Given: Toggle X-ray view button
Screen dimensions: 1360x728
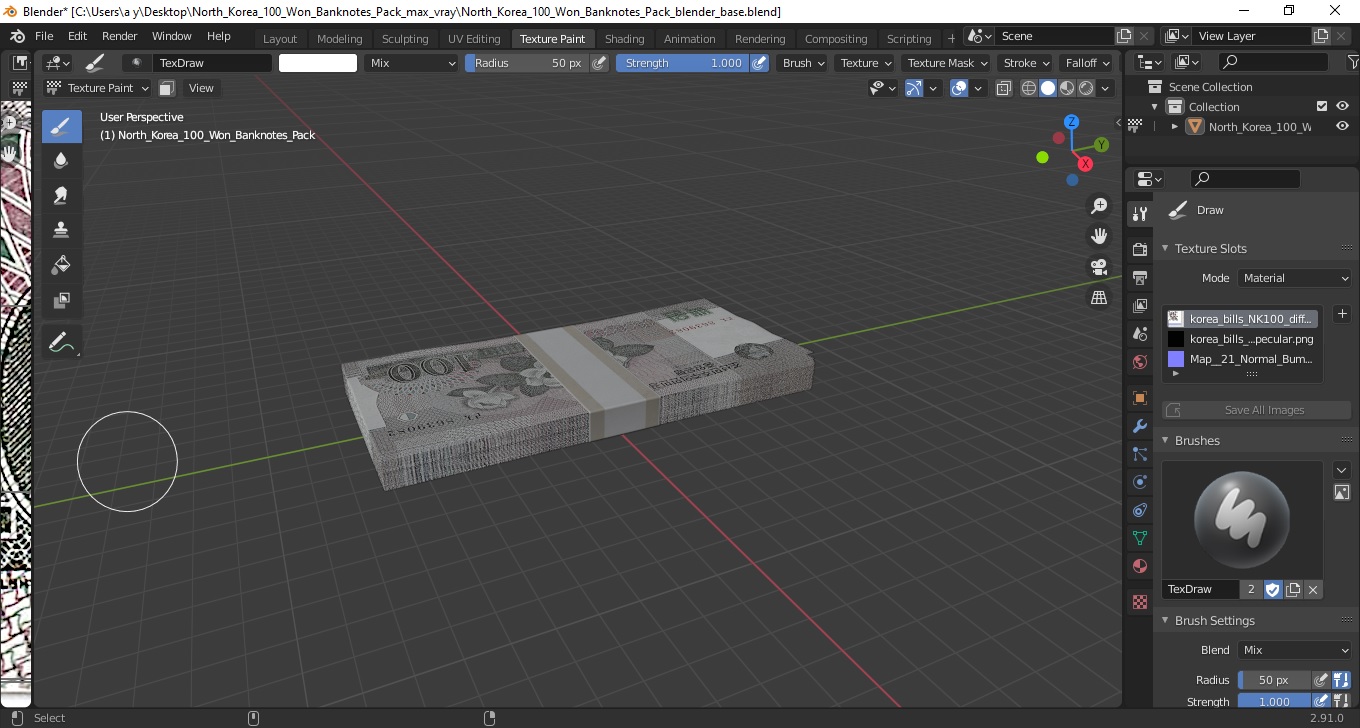Looking at the screenshot, I should [1004, 88].
